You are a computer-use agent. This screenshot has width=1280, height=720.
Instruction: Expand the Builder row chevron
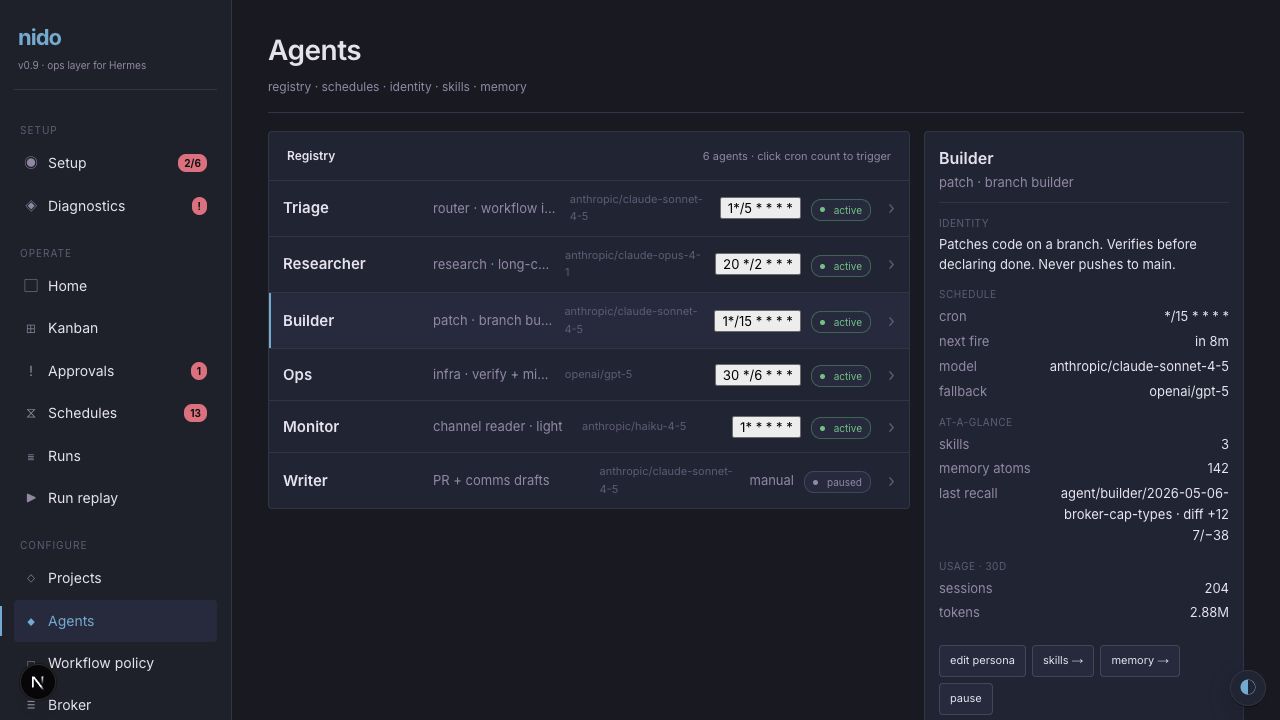(891, 321)
